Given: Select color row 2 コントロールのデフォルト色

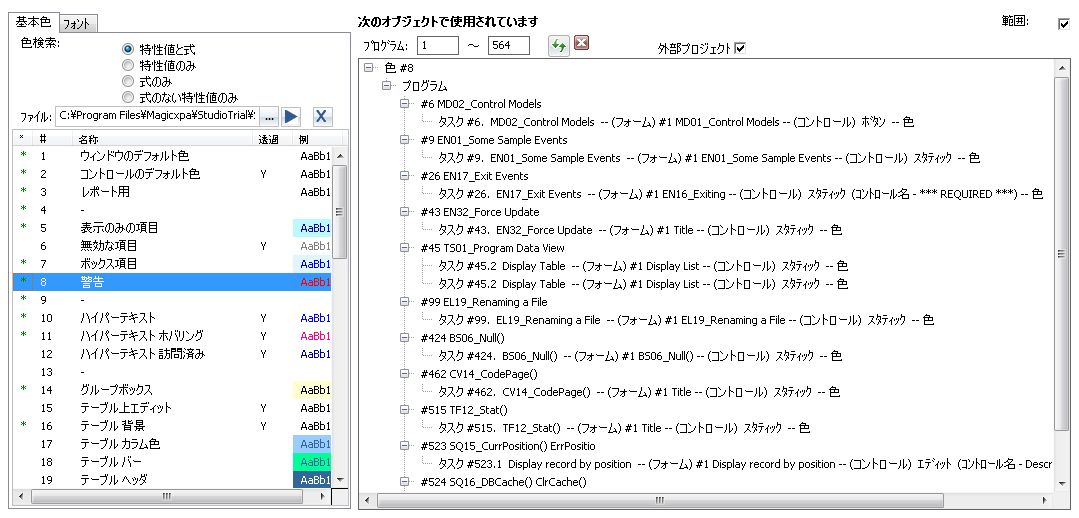Looking at the screenshot, I should 172,174.
